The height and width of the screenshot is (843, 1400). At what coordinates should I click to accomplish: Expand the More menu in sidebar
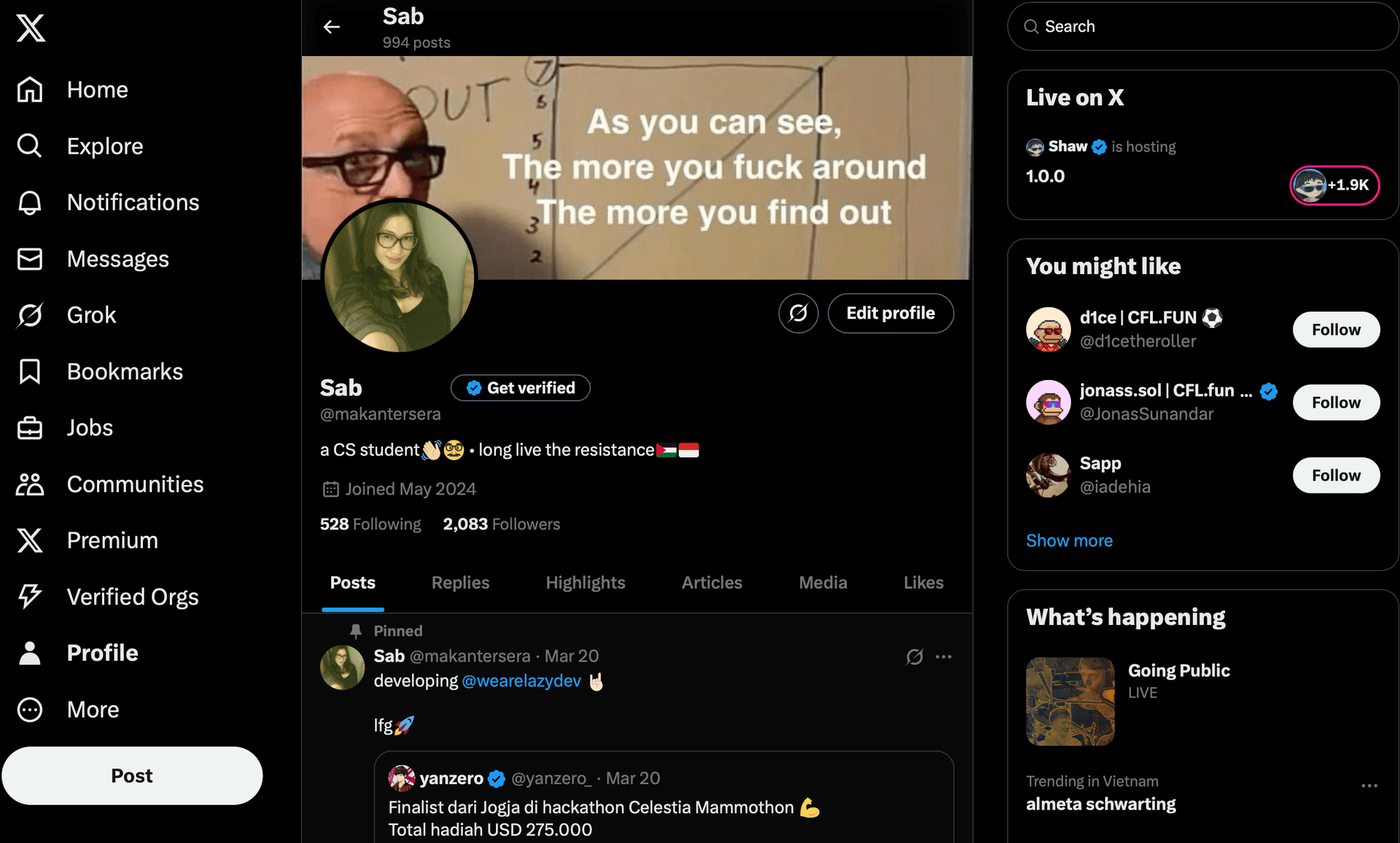[68, 710]
